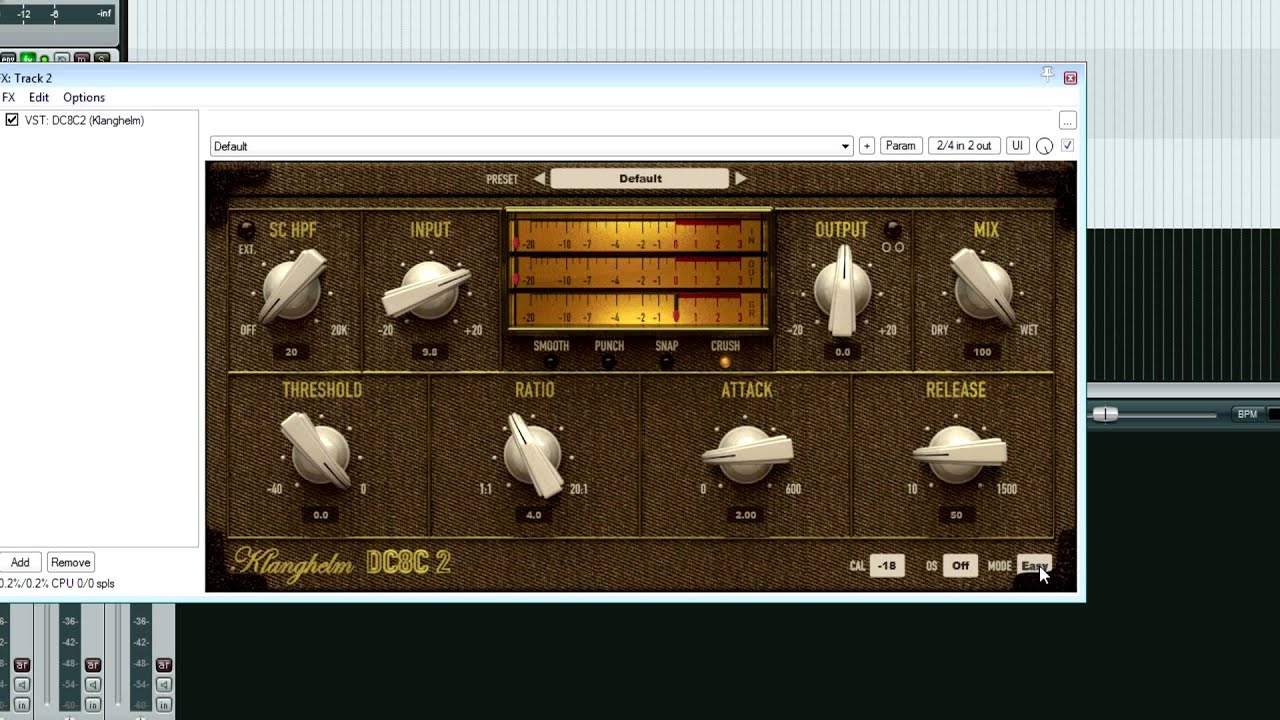The width and height of the screenshot is (1280, 720).
Task: Click the track env button
Action: (x=7, y=59)
